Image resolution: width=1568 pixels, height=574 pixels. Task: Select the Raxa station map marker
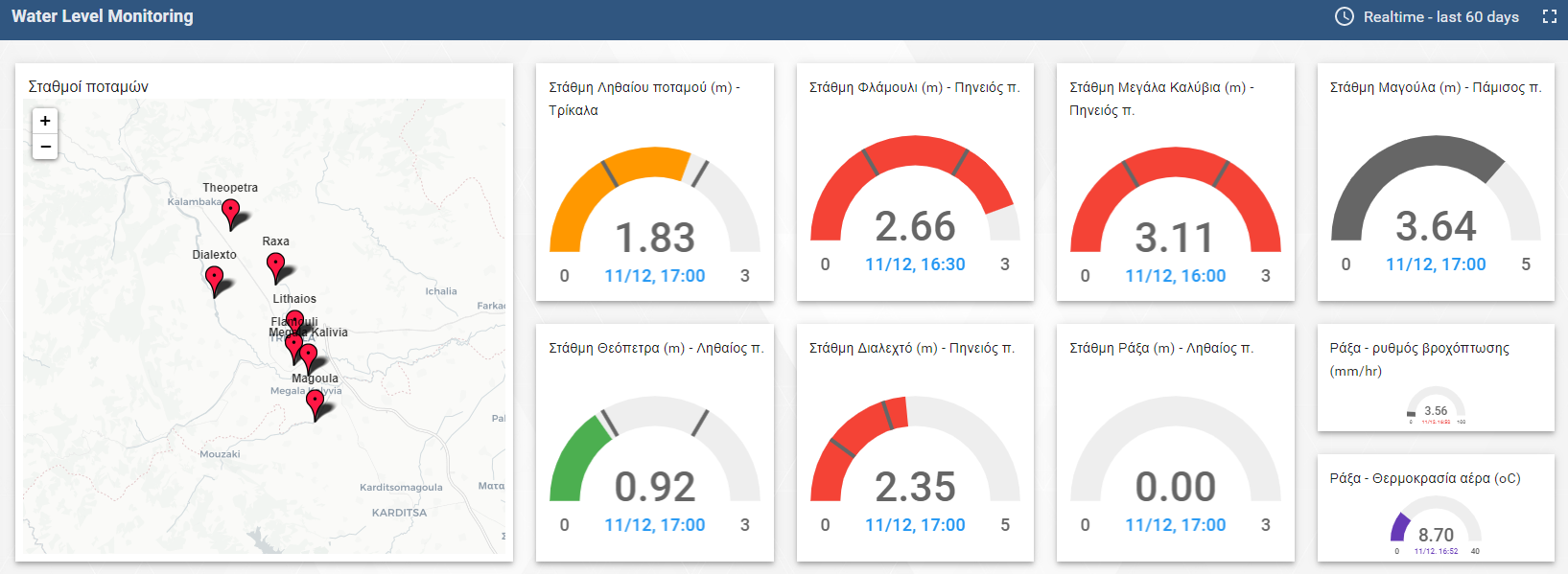275,267
